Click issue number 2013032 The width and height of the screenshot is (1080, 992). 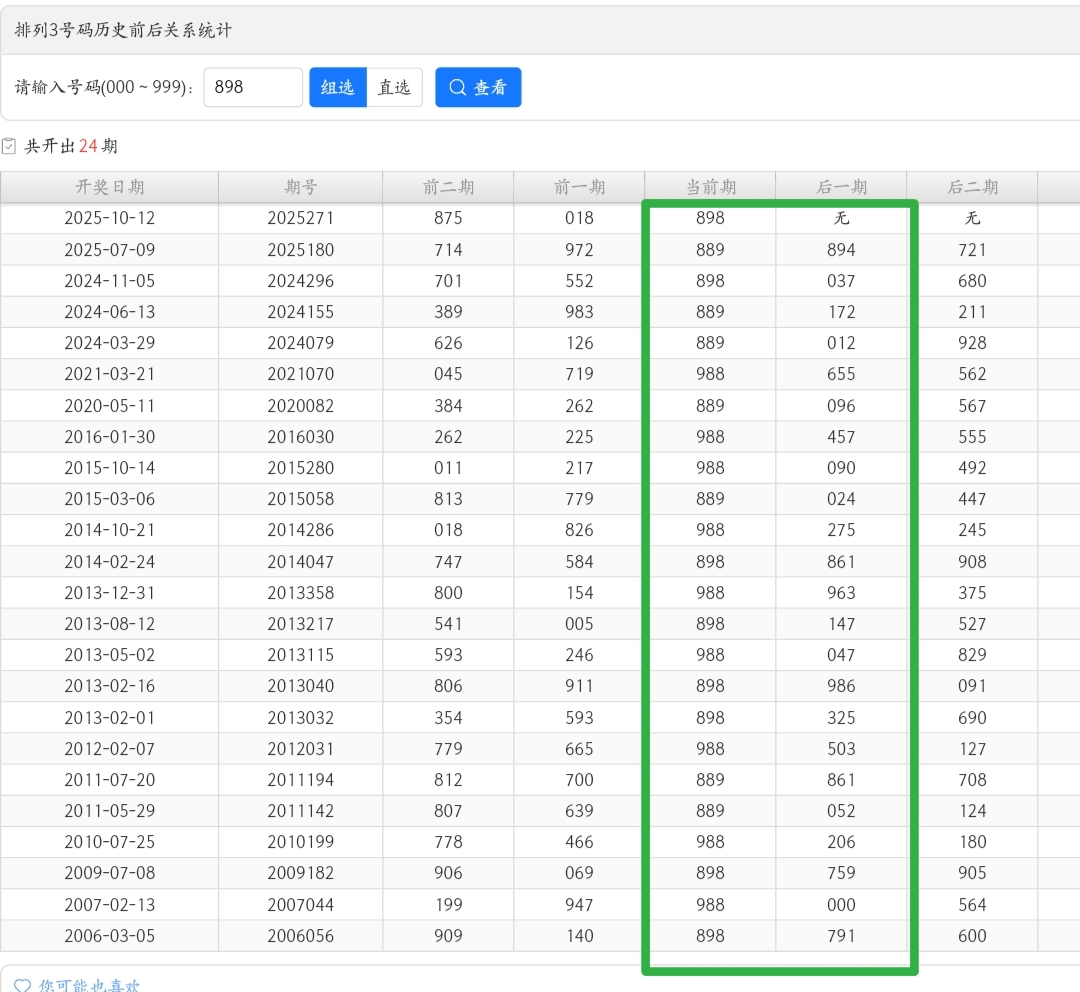coord(300,718)
